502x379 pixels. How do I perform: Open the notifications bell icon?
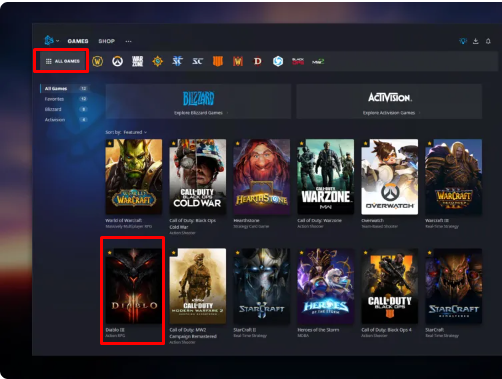[x=488, y=41]
